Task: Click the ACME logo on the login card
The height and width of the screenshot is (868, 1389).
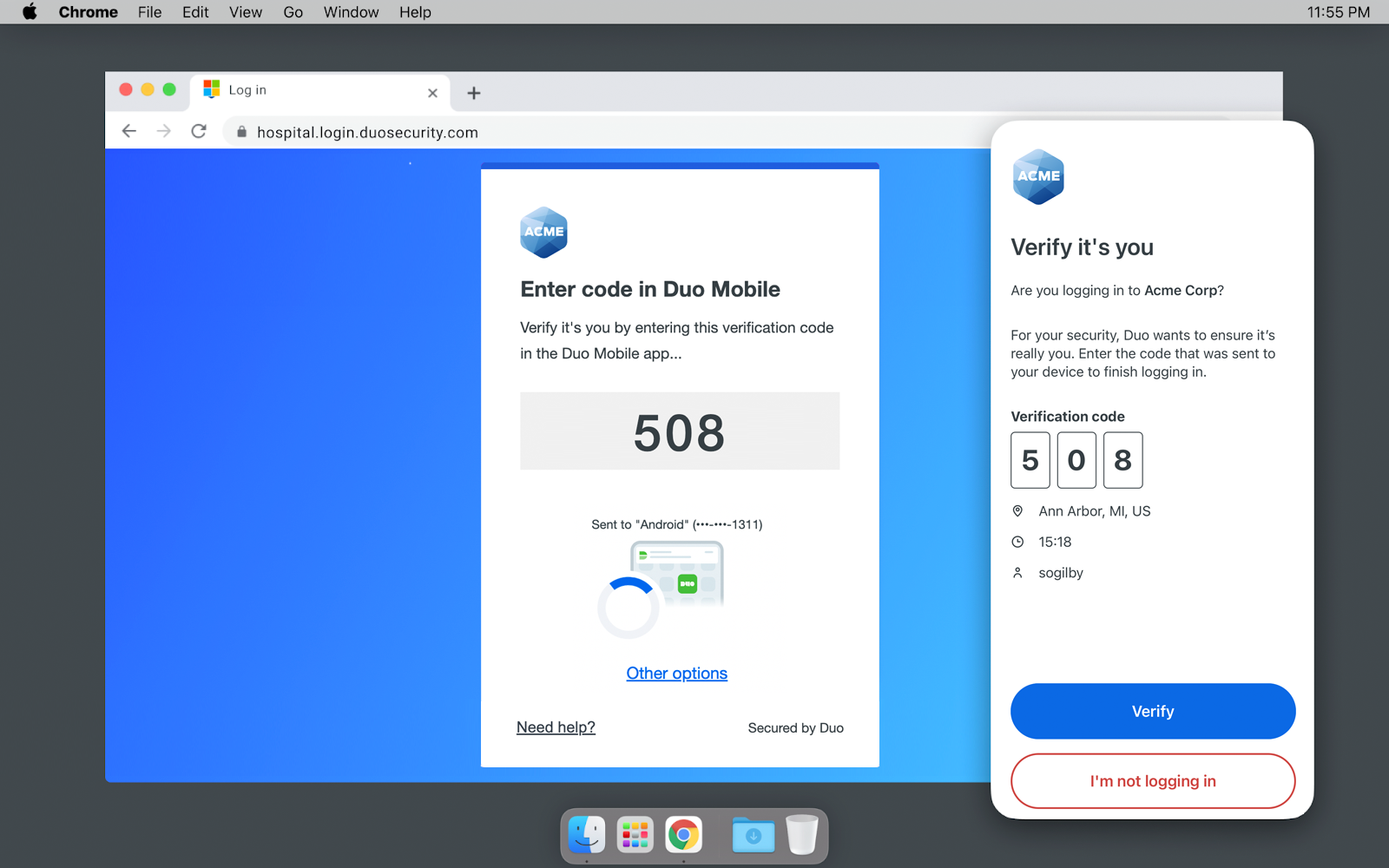Action: click(x=543, y=232)
